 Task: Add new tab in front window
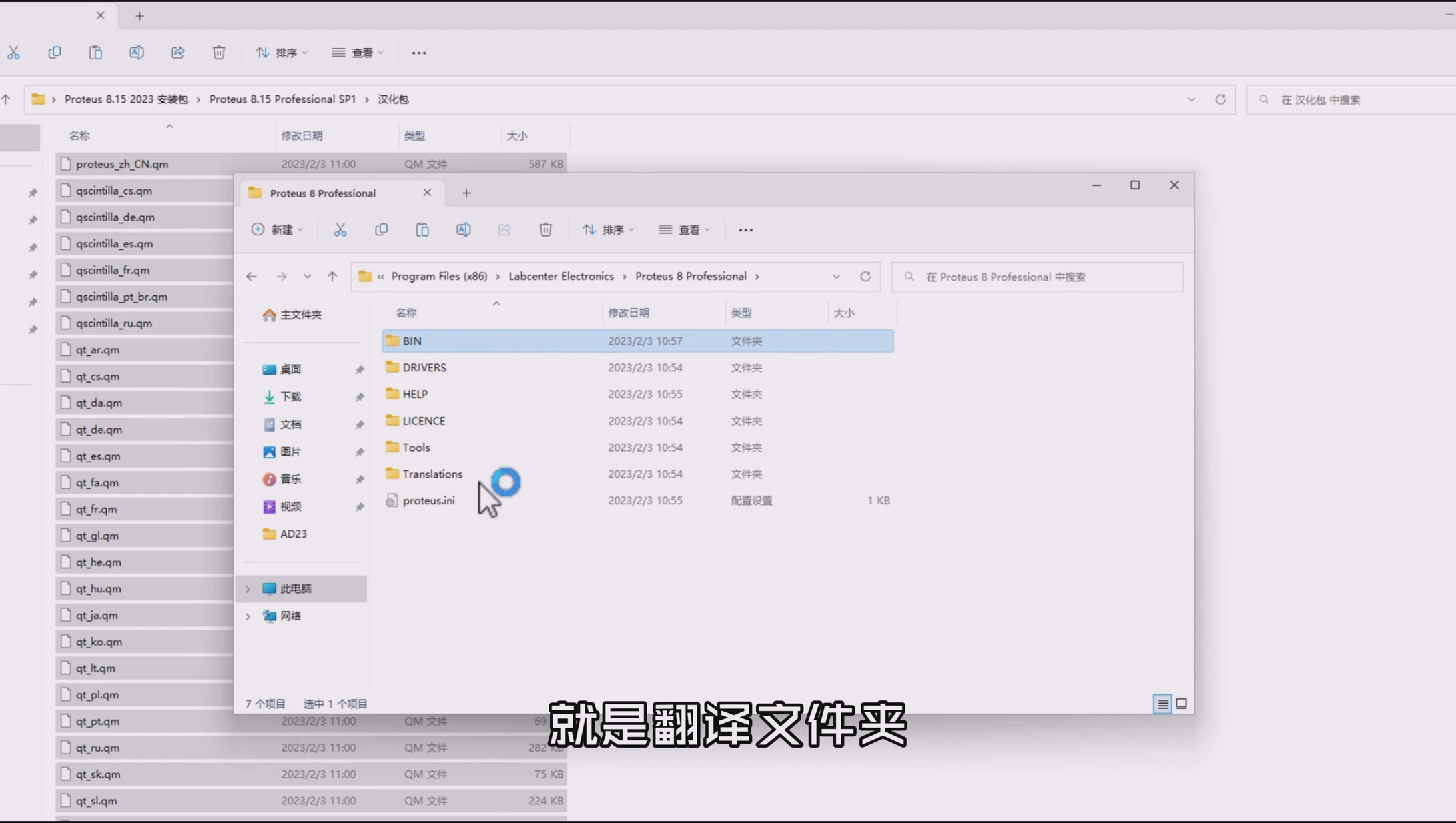(x=466, y=193)
